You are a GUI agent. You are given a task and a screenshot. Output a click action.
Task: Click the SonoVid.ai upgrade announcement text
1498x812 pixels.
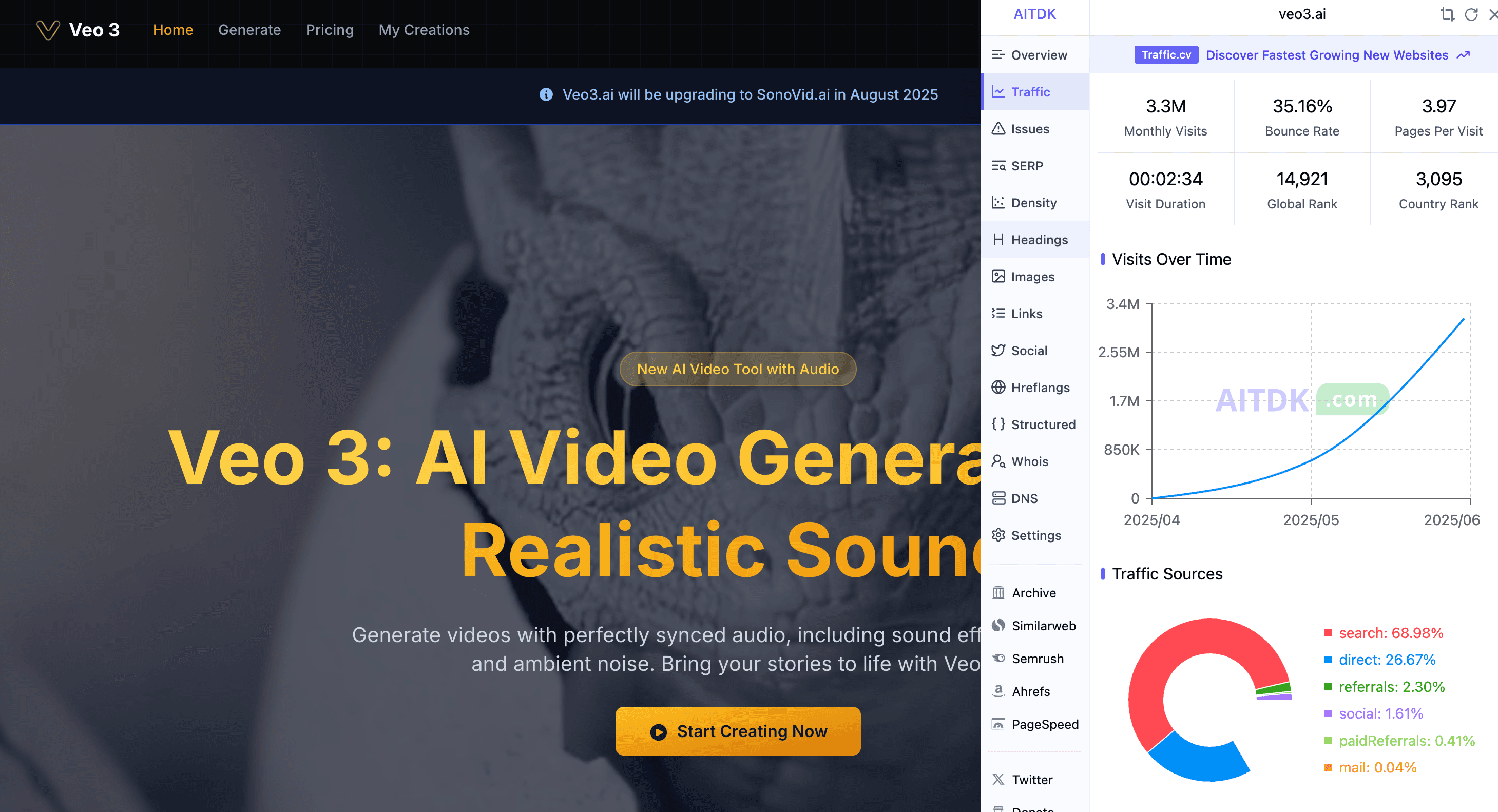(750, 94)
